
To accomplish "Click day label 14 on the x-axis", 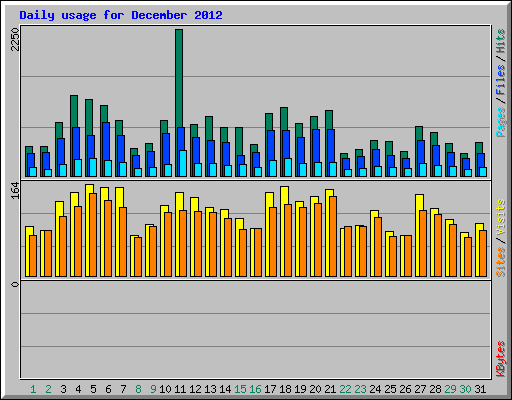I will [x=225, y=389].
